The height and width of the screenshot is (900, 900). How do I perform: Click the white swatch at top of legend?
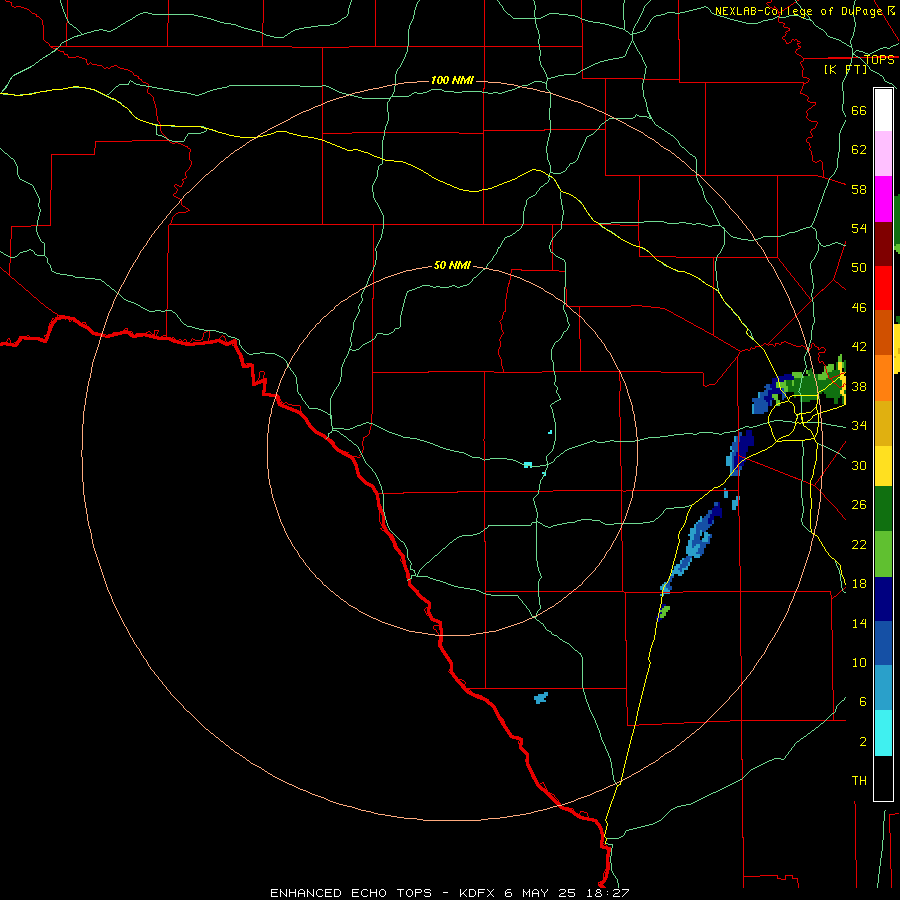coord(883,110)
